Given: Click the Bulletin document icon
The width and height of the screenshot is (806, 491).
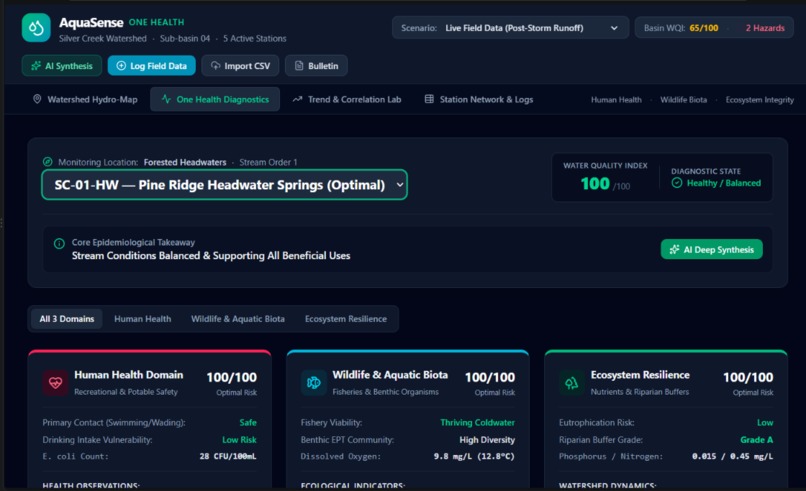Looking at the screenshot, I should point(299,66).
